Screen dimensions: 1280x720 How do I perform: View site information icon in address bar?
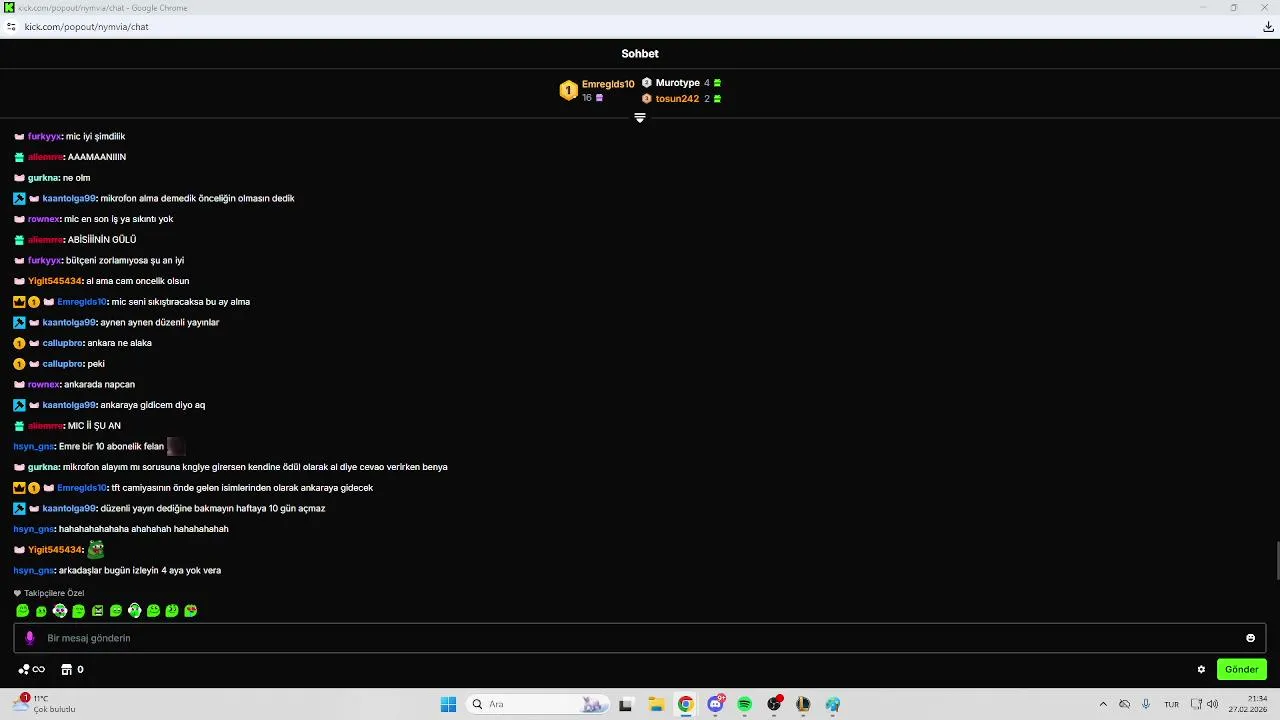(11, 27)
